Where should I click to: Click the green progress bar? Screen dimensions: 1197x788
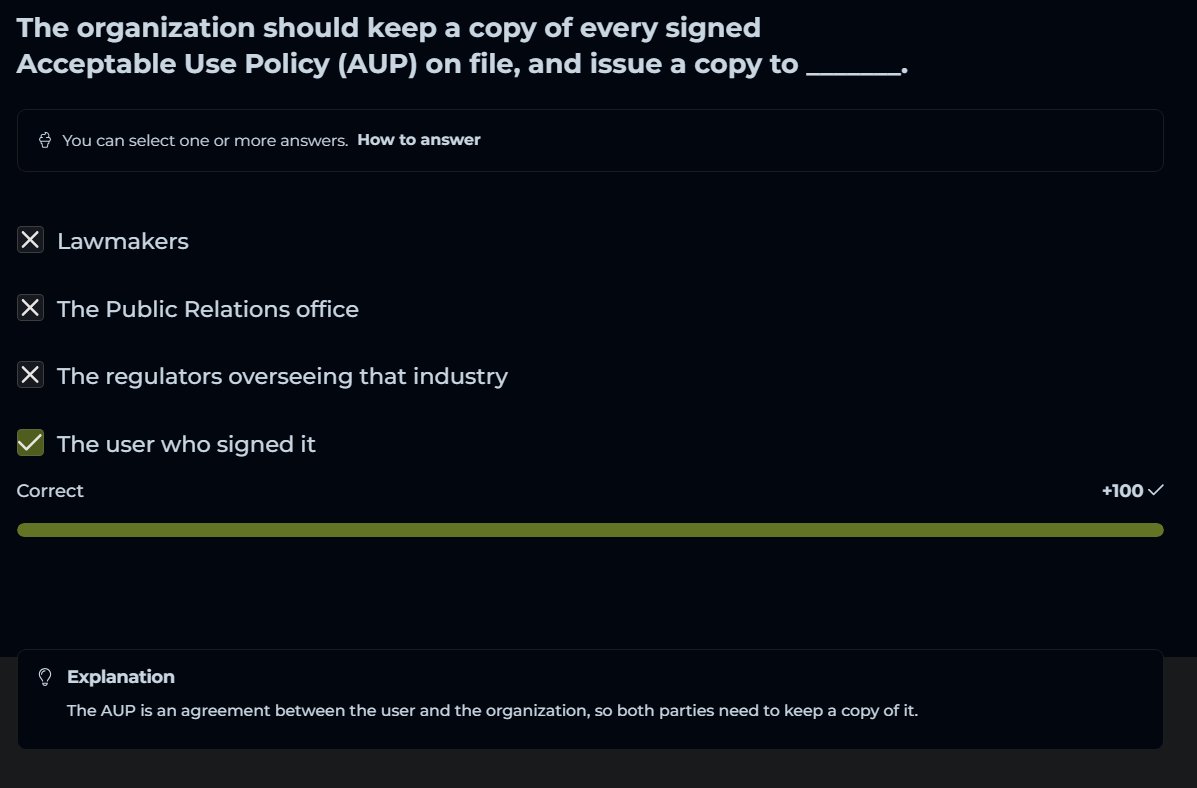(590, 530)
